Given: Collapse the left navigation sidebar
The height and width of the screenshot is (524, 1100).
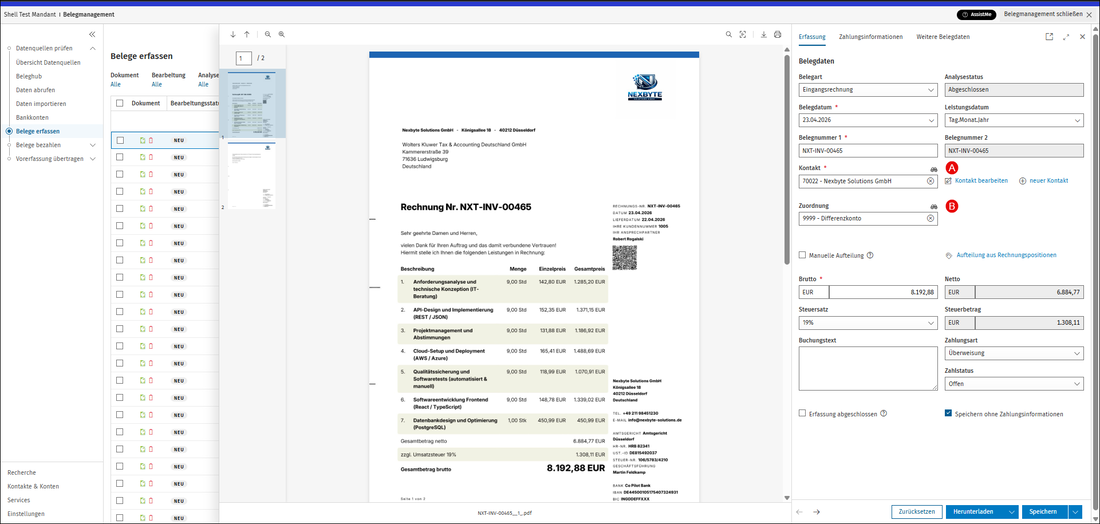Looking at the screenshot, I should [91, 34].
